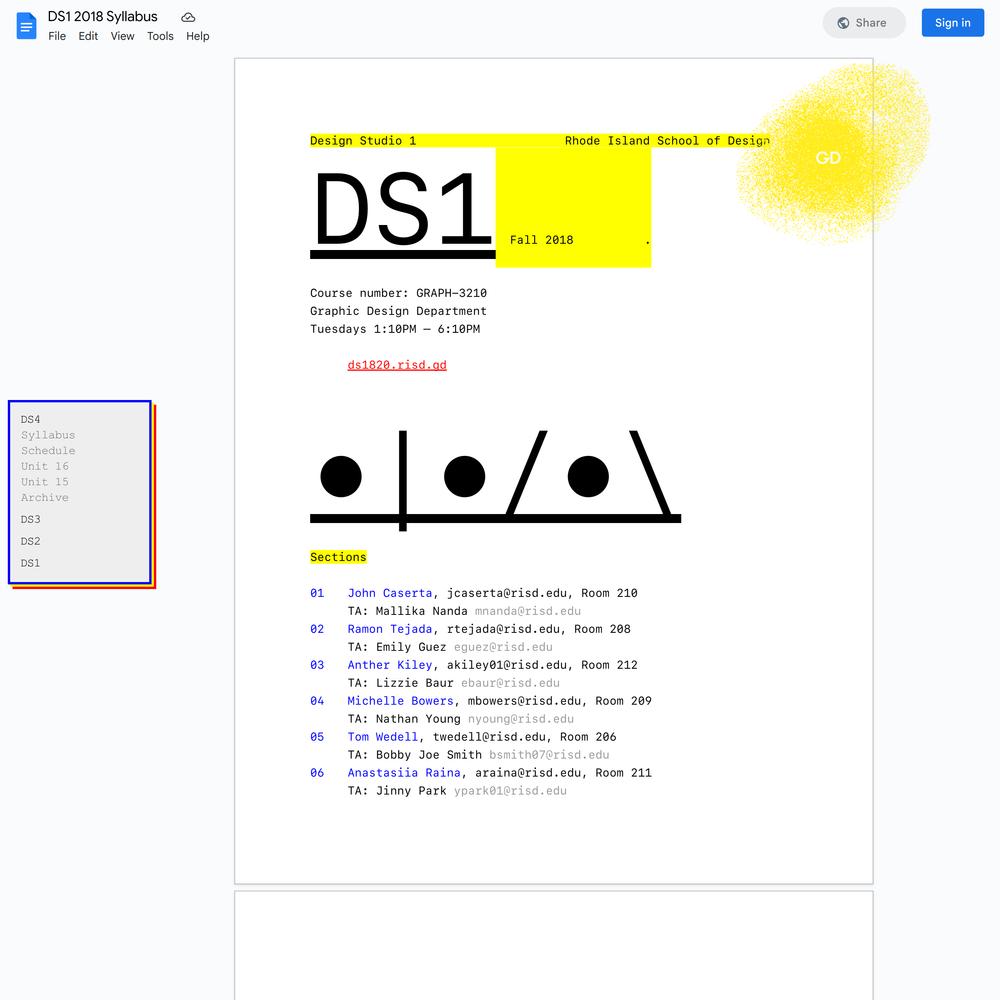Select DS3 in the side navigation
The image size is (1000, 1000).
[31, 520]
